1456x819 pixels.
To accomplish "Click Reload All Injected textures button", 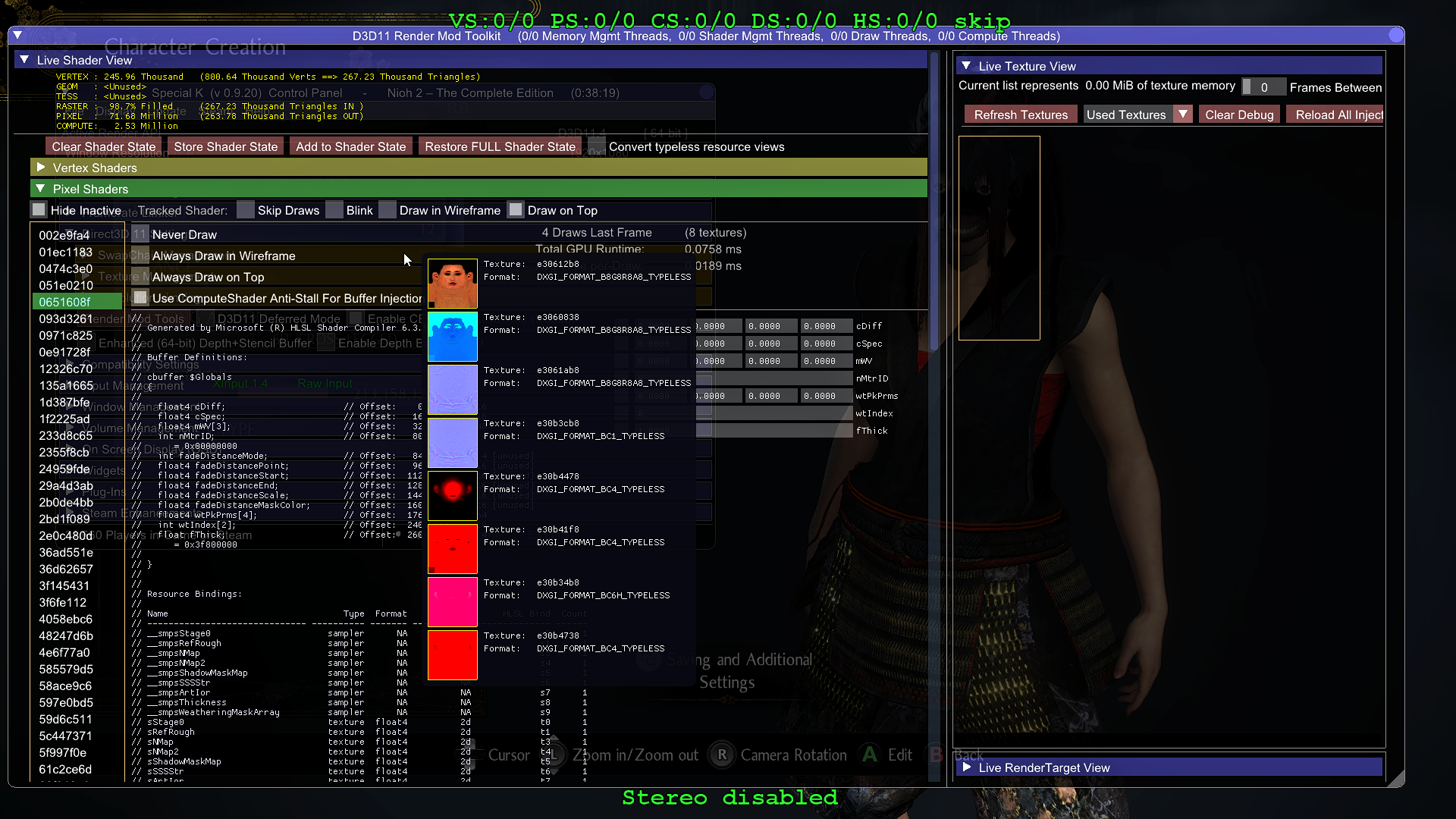I will [x=1336, y=115].
